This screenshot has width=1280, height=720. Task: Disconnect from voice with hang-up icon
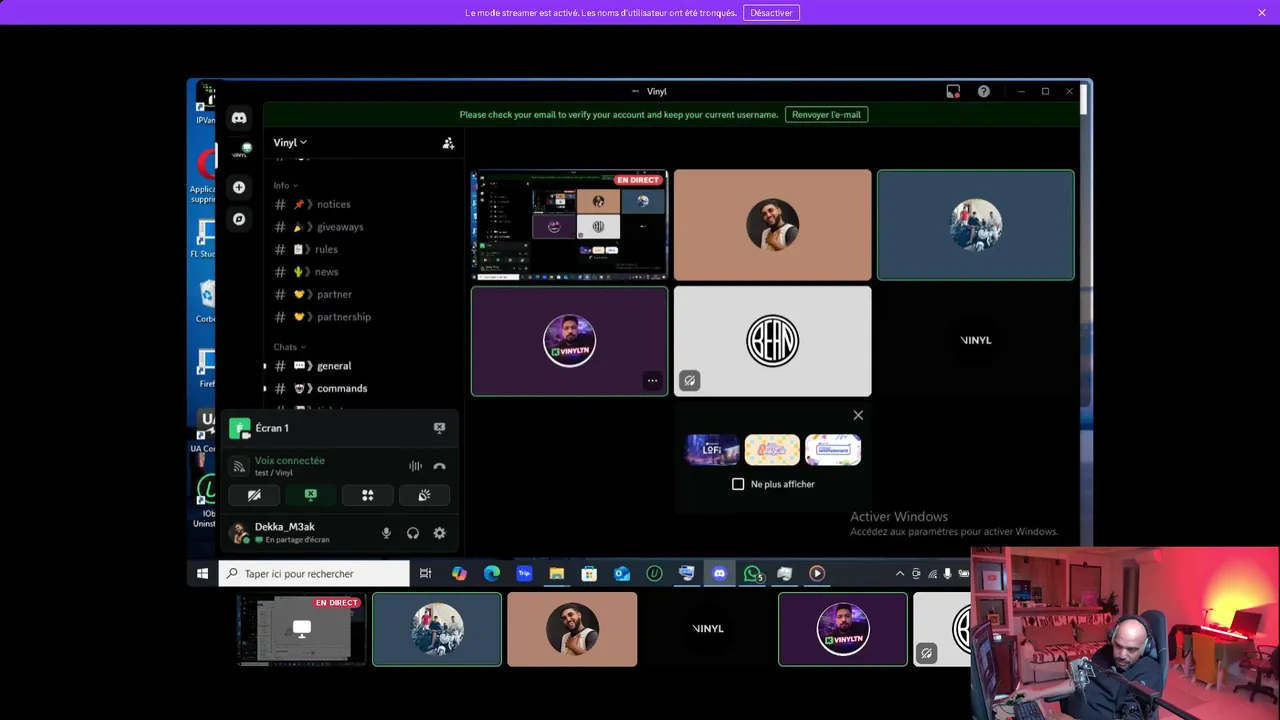439,466
